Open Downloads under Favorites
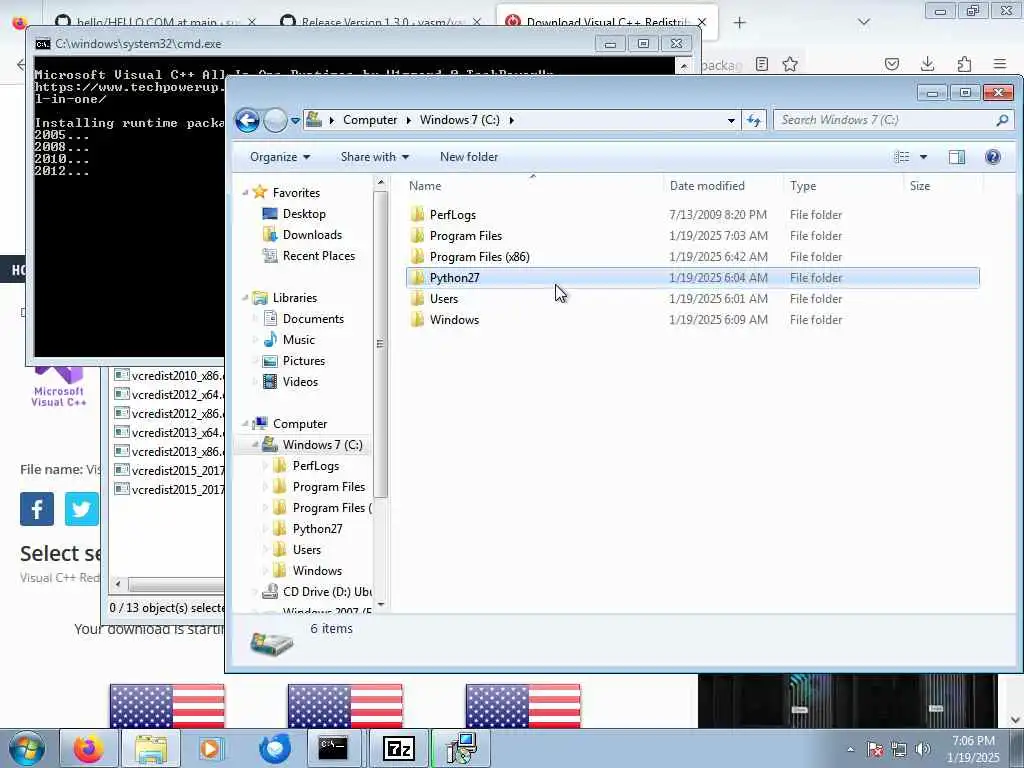1024x768 pixels. tap(312, 234)
